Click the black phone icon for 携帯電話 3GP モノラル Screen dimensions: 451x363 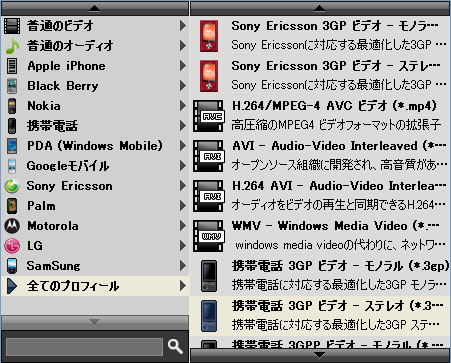209,276
